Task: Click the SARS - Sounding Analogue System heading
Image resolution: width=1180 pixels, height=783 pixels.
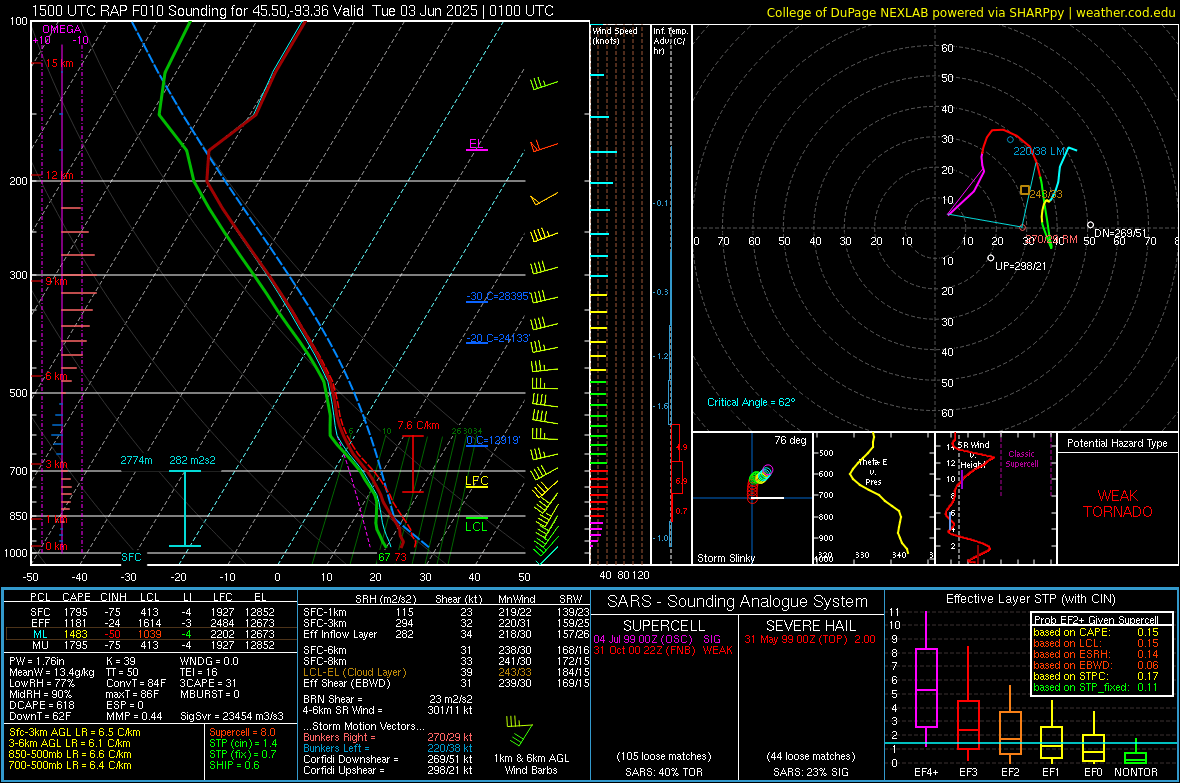Action: 738,602
